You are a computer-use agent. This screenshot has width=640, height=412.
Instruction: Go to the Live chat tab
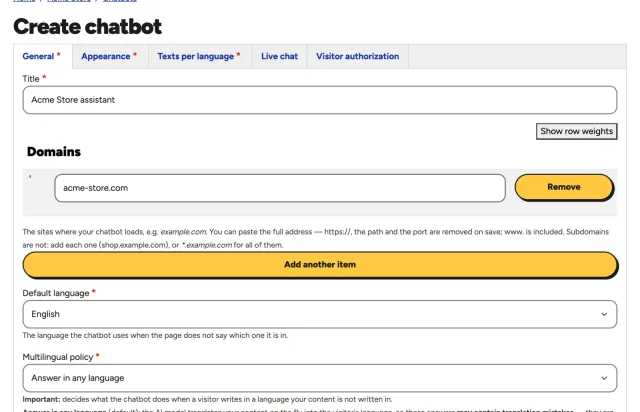click(280, 56)
